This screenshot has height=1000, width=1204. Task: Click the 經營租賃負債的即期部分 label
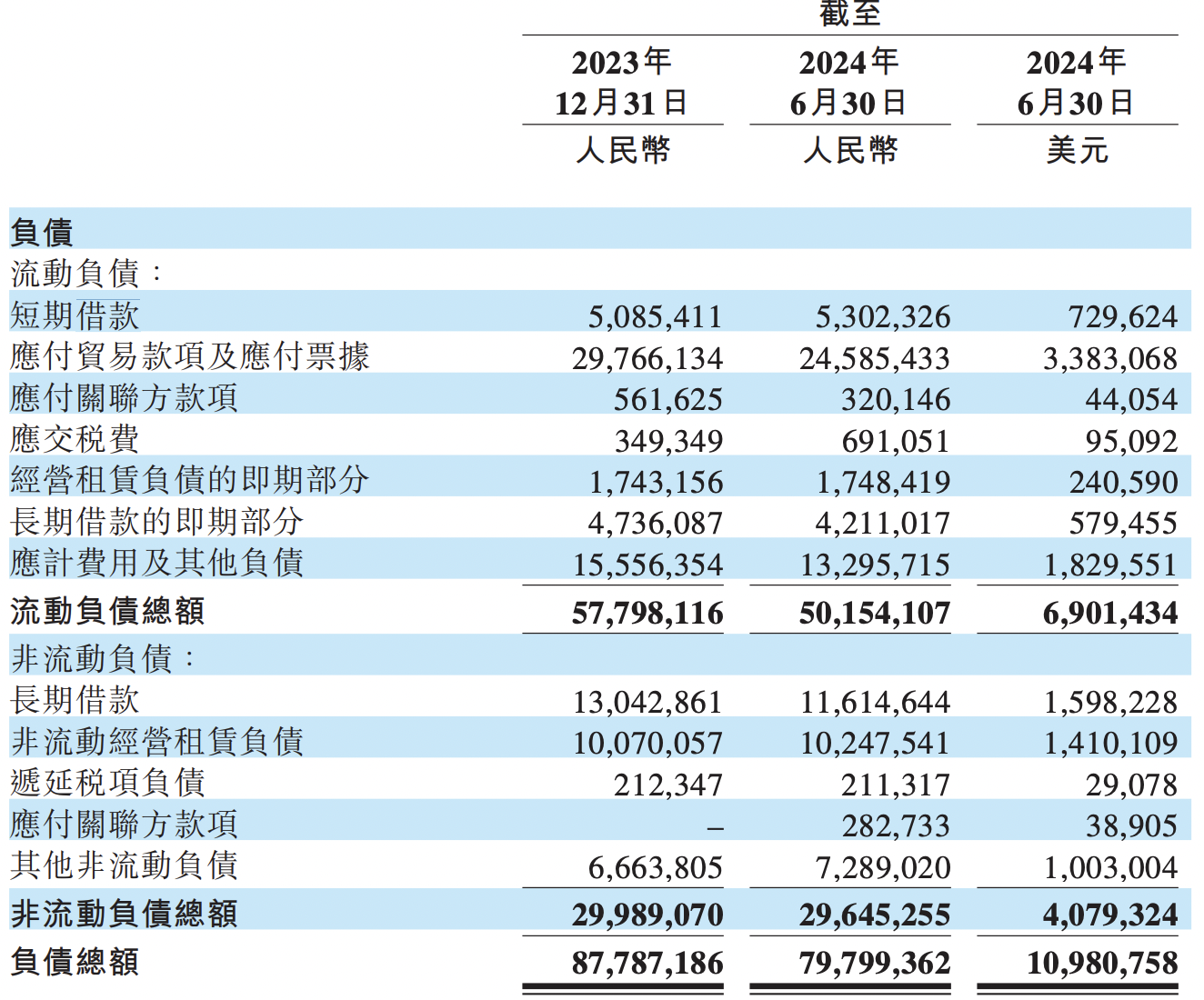point(190,480)
